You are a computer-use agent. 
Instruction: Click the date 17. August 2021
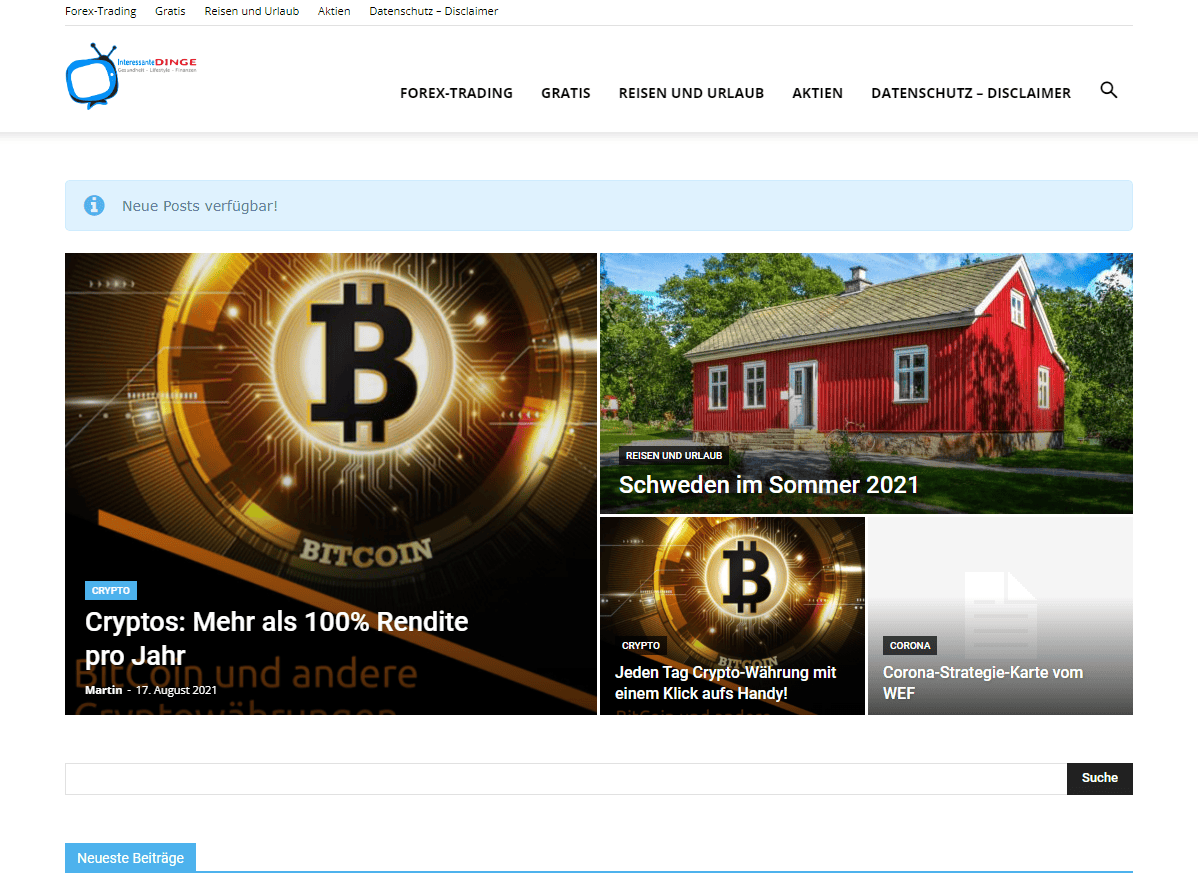[x=176, y=690]
